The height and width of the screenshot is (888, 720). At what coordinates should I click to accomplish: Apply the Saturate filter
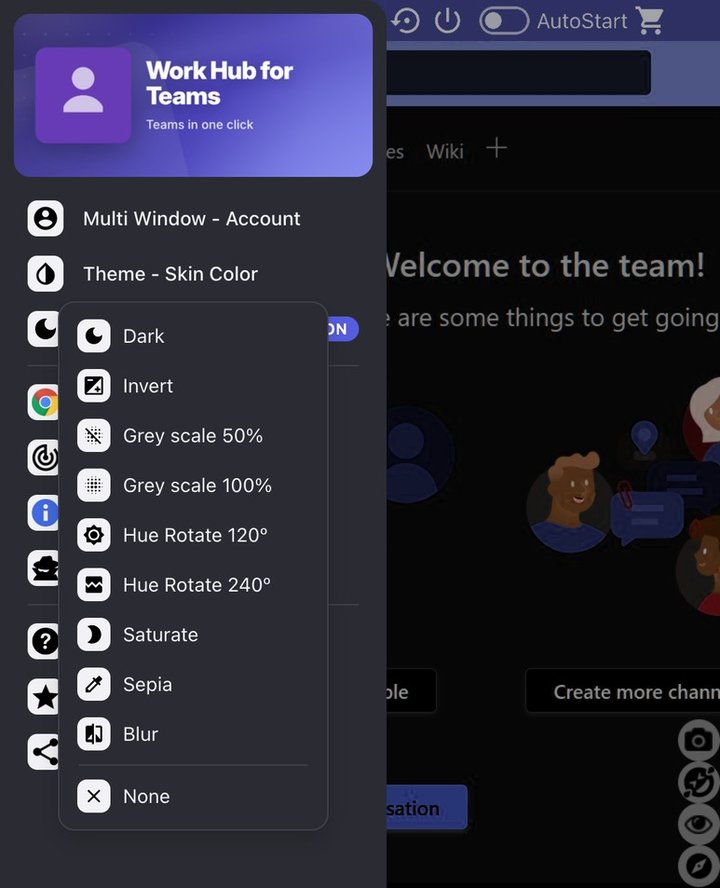(x=193, y=635)
